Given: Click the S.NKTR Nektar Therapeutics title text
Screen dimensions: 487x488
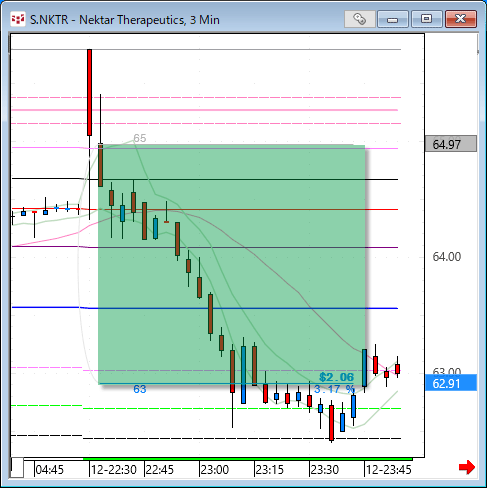Looking at the screenshot, I should pyautogui.click(x=125, y=20).
